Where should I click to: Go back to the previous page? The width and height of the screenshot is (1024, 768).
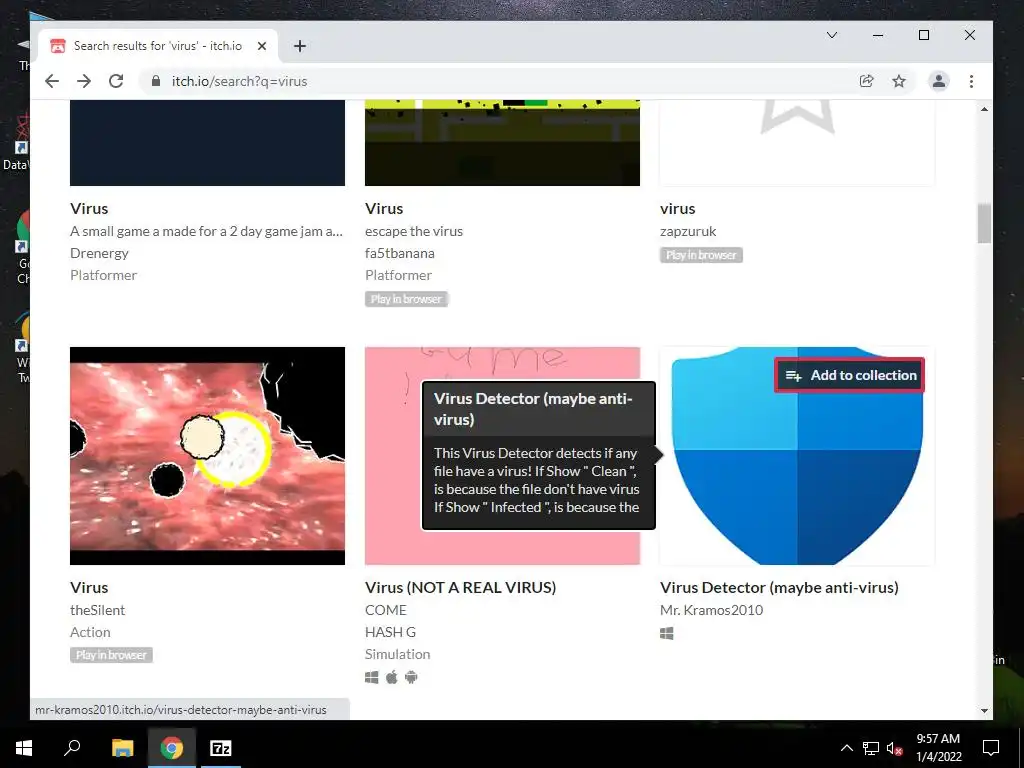point(52,81)
